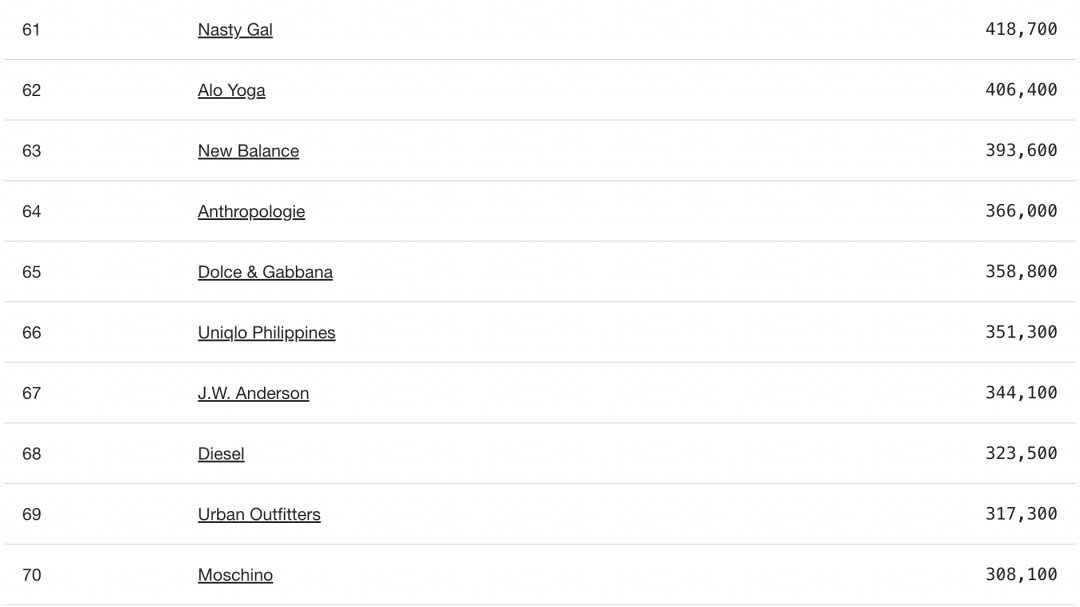Screen dimensions: 1080x607
Task: Select the 317,300 value for Urban Outfitters
Action: pos(1021,514)
